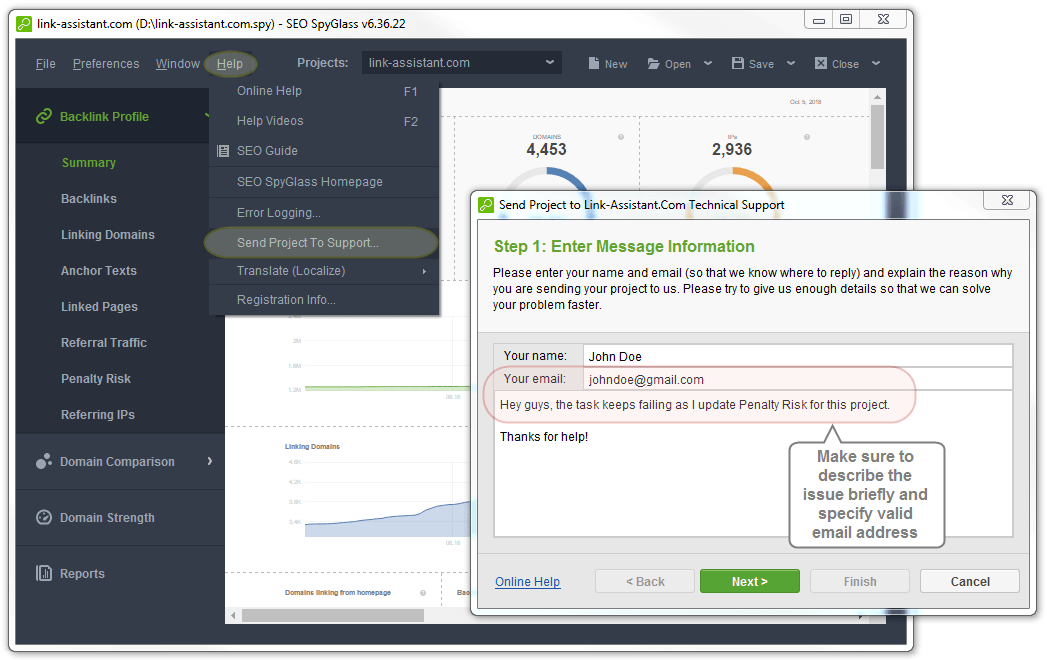Screen dimensions: 1047x660
Task: Open the Projects dropdown showing link-assistant.com
Action: [461, 63]
